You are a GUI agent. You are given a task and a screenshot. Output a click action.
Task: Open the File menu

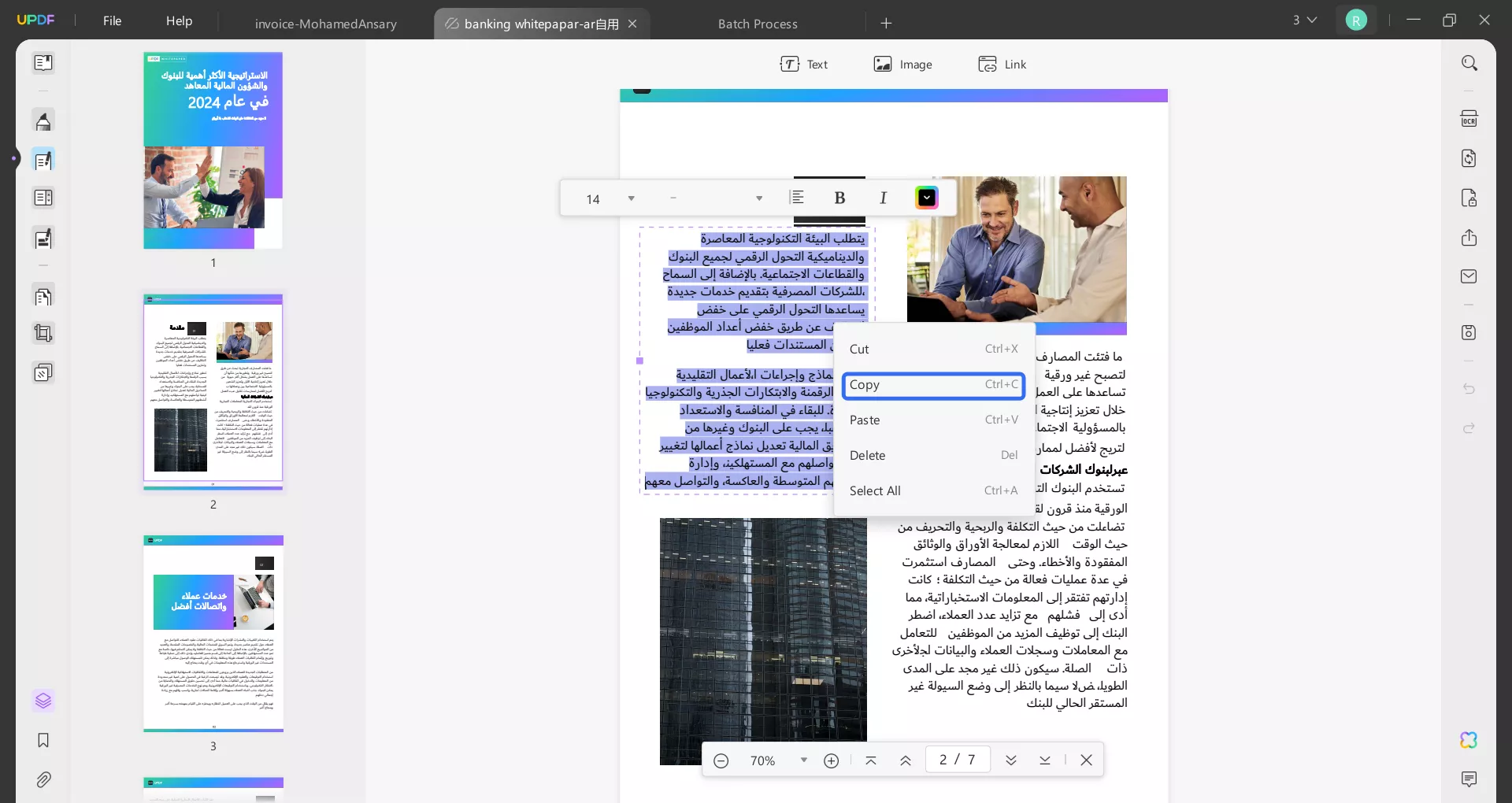112,21
